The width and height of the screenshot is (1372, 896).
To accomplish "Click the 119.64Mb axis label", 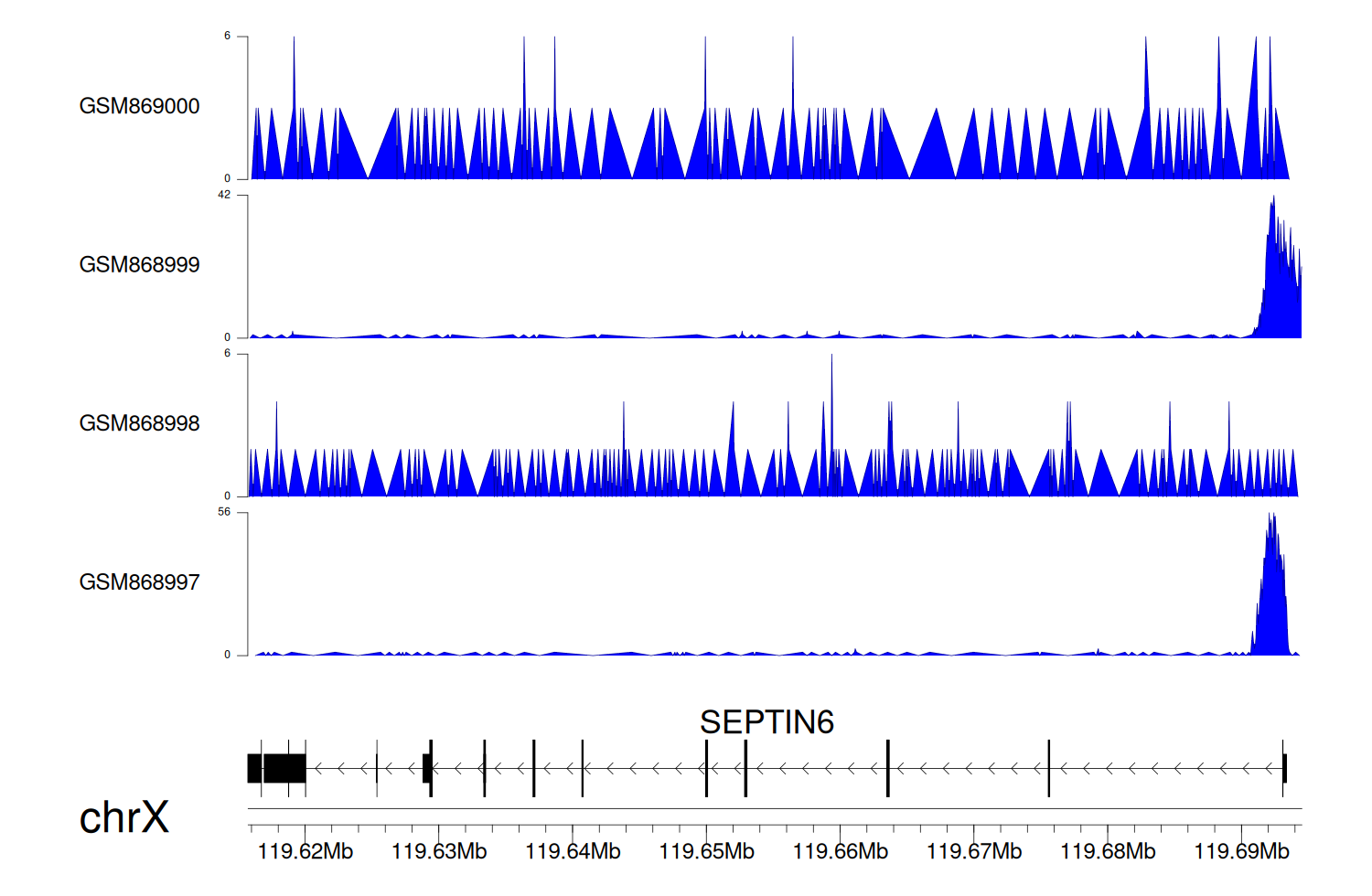I will pos(573,851).
